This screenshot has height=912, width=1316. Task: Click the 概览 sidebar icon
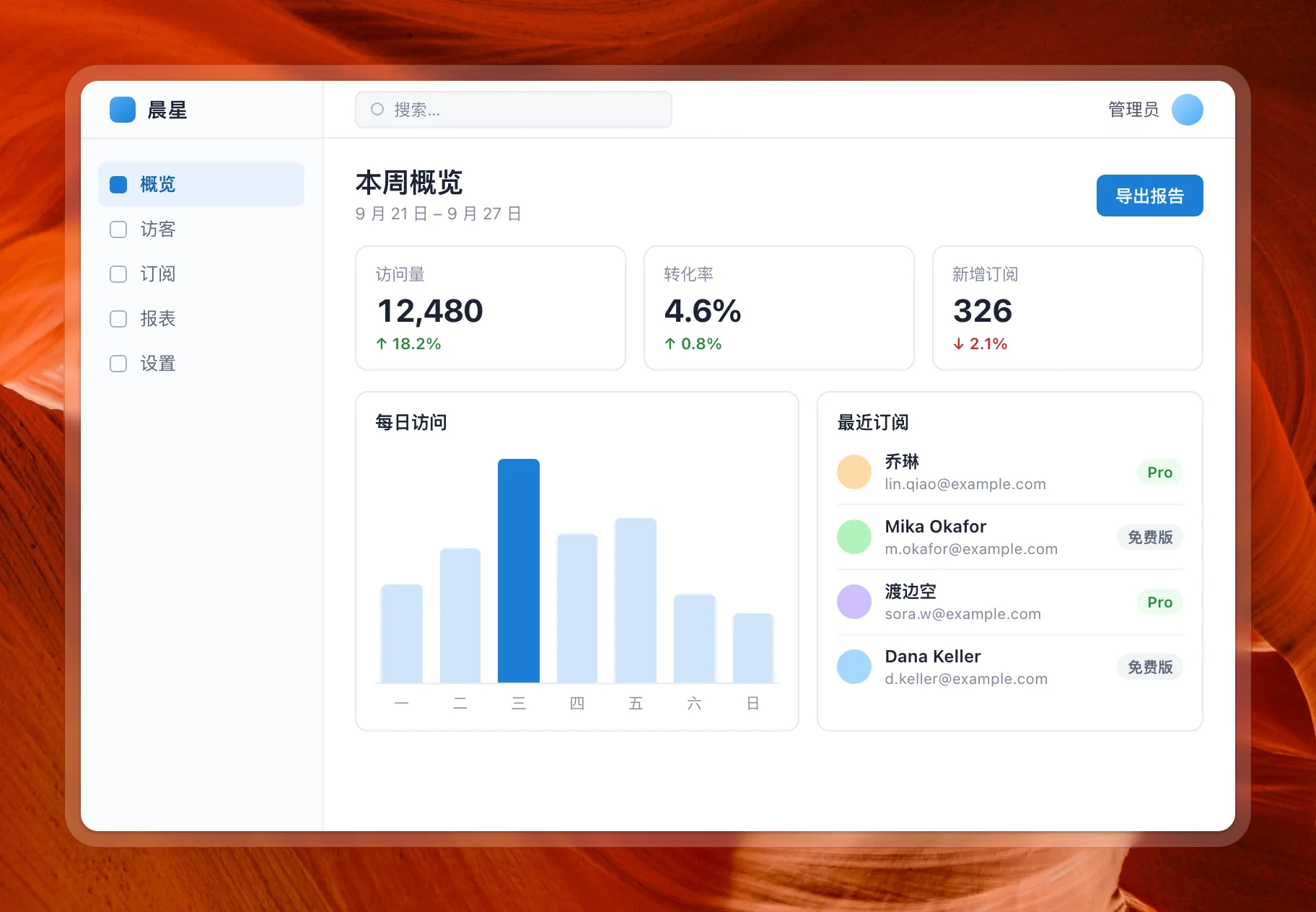(x=118, y=185)
